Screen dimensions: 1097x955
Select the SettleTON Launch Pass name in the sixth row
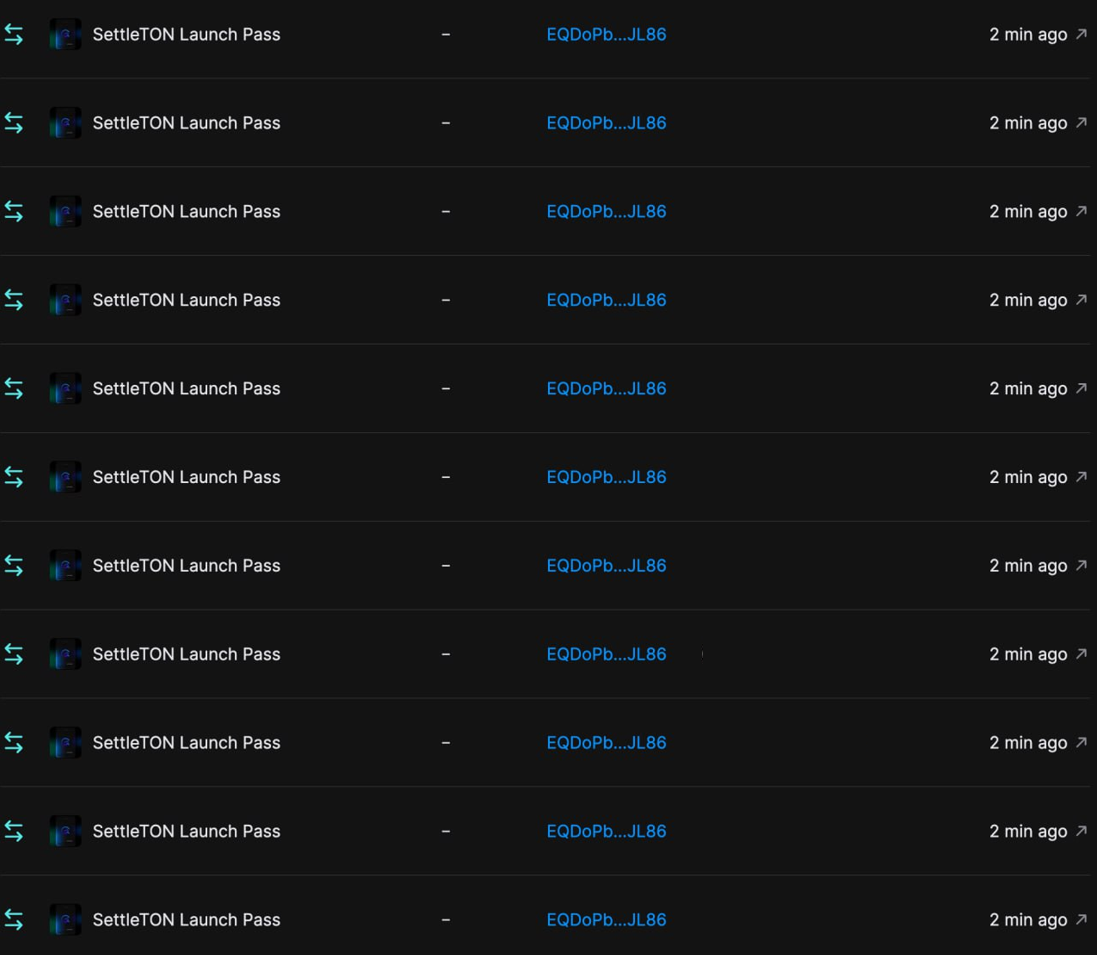click(x=186, y=477)
